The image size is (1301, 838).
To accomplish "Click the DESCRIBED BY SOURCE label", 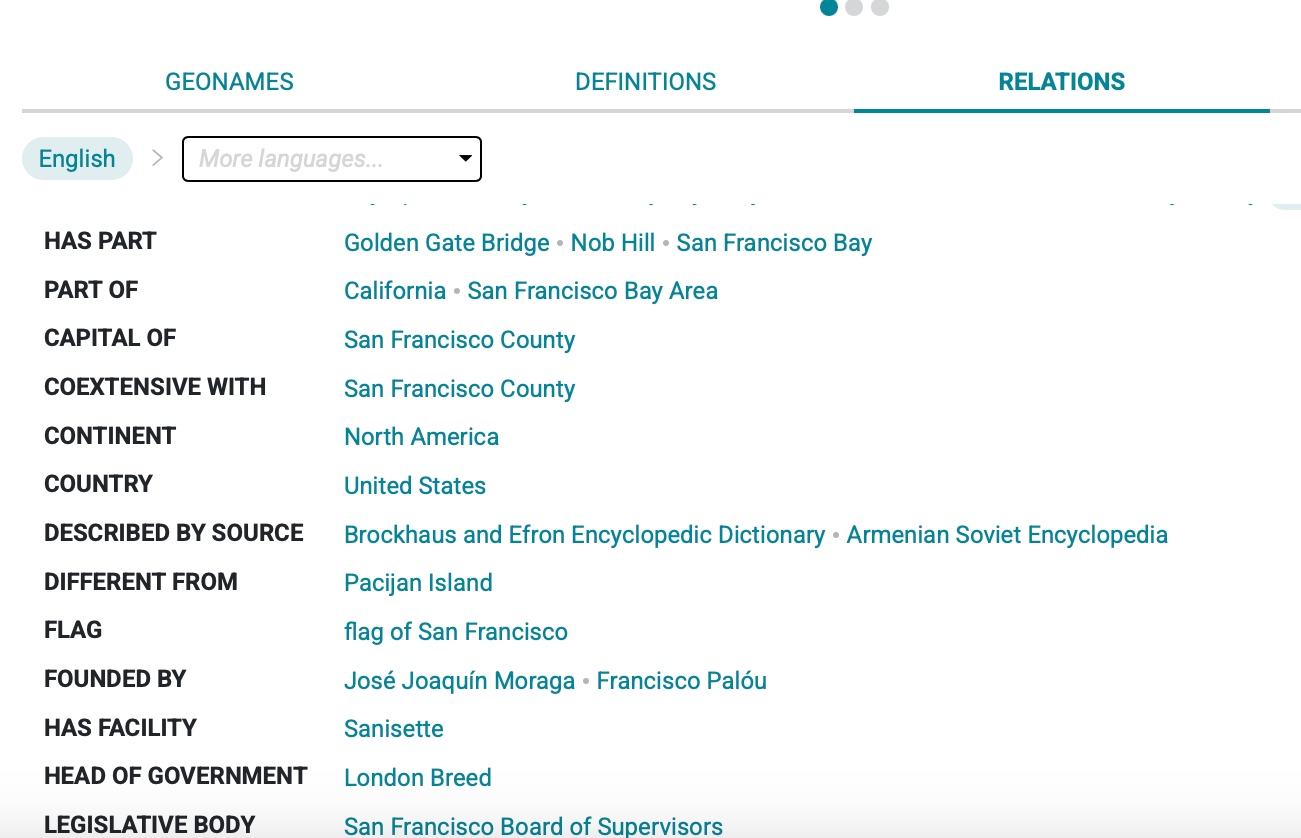I will click(x=174, y=533).
